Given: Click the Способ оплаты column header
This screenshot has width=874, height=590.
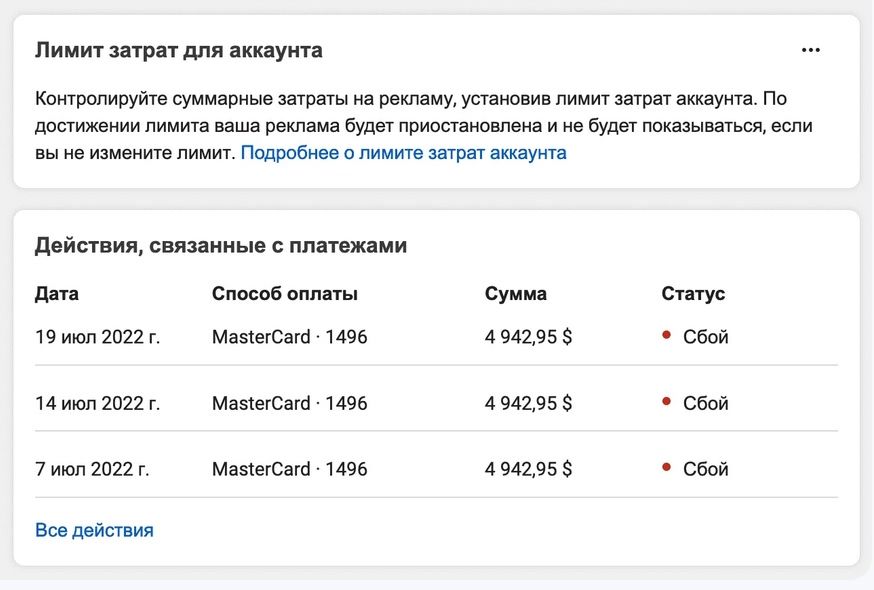Looking at the screenshot, I should click(285, 294).
